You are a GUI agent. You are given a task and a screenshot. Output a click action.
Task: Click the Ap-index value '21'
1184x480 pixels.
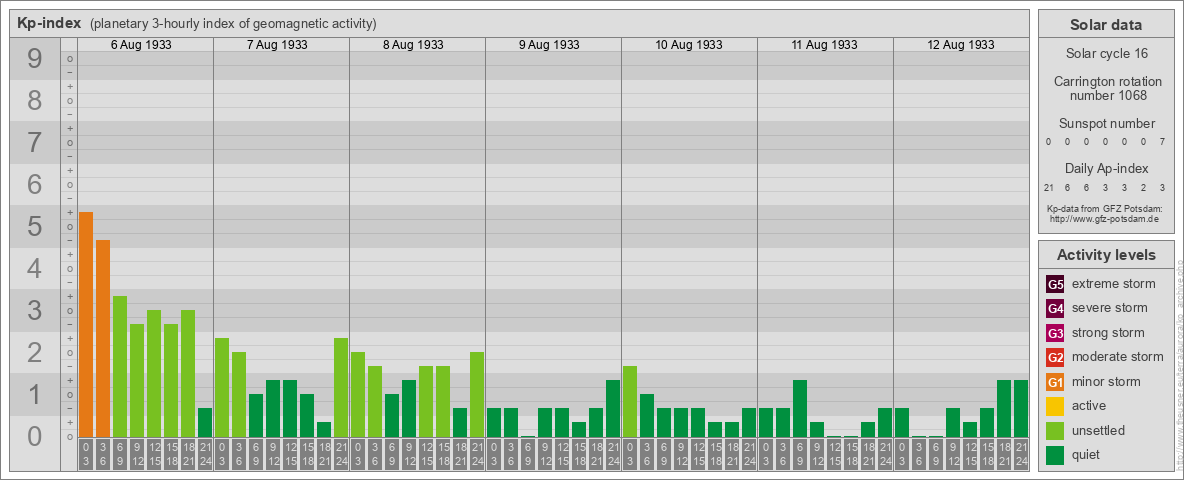click(1049, 187)
